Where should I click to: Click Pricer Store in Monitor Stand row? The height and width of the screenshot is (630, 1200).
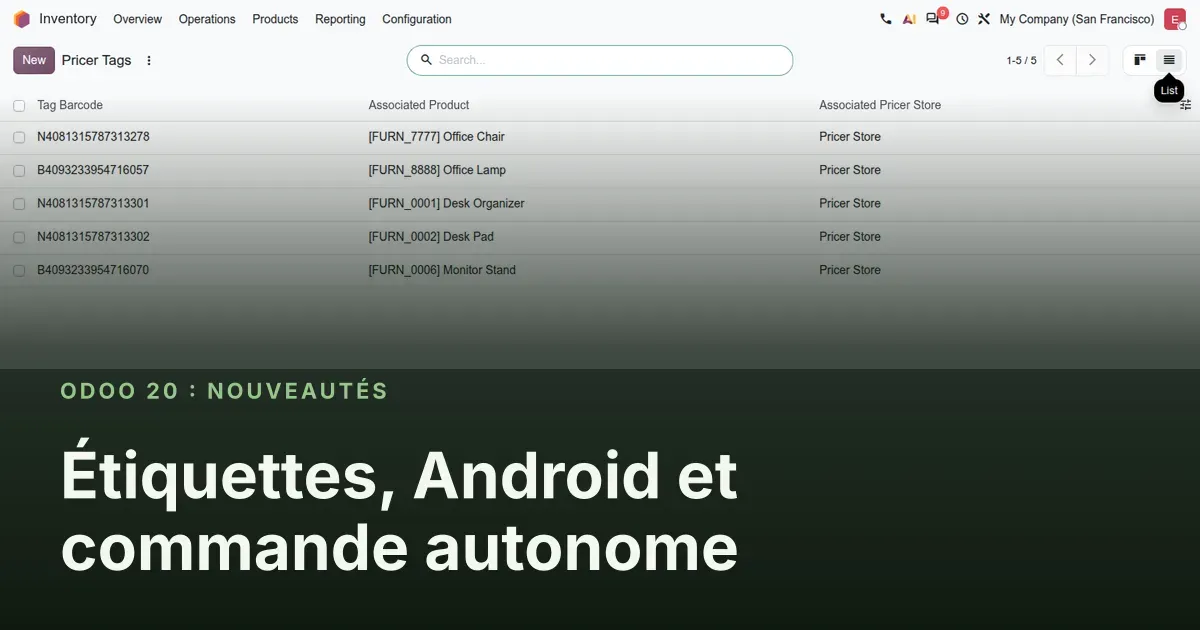[x=850, y=270]
